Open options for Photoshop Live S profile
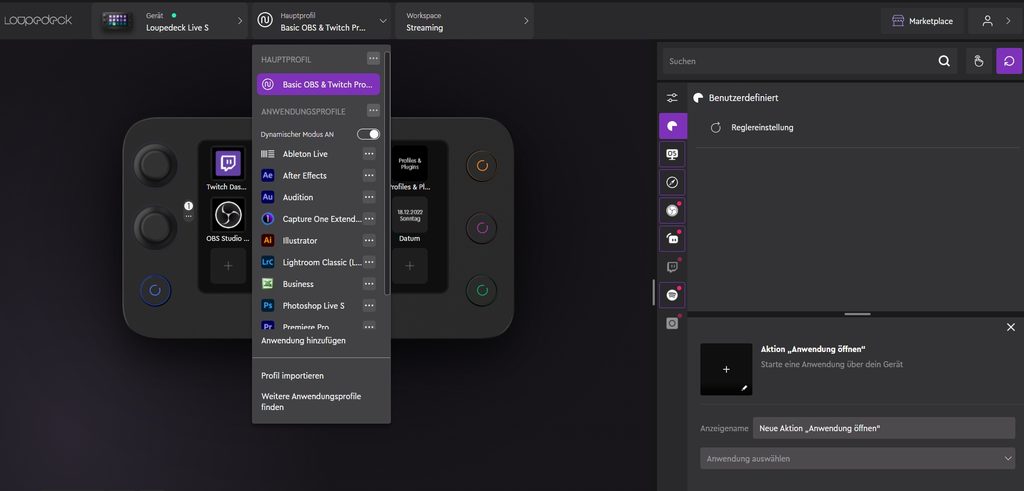 (369, 306)
